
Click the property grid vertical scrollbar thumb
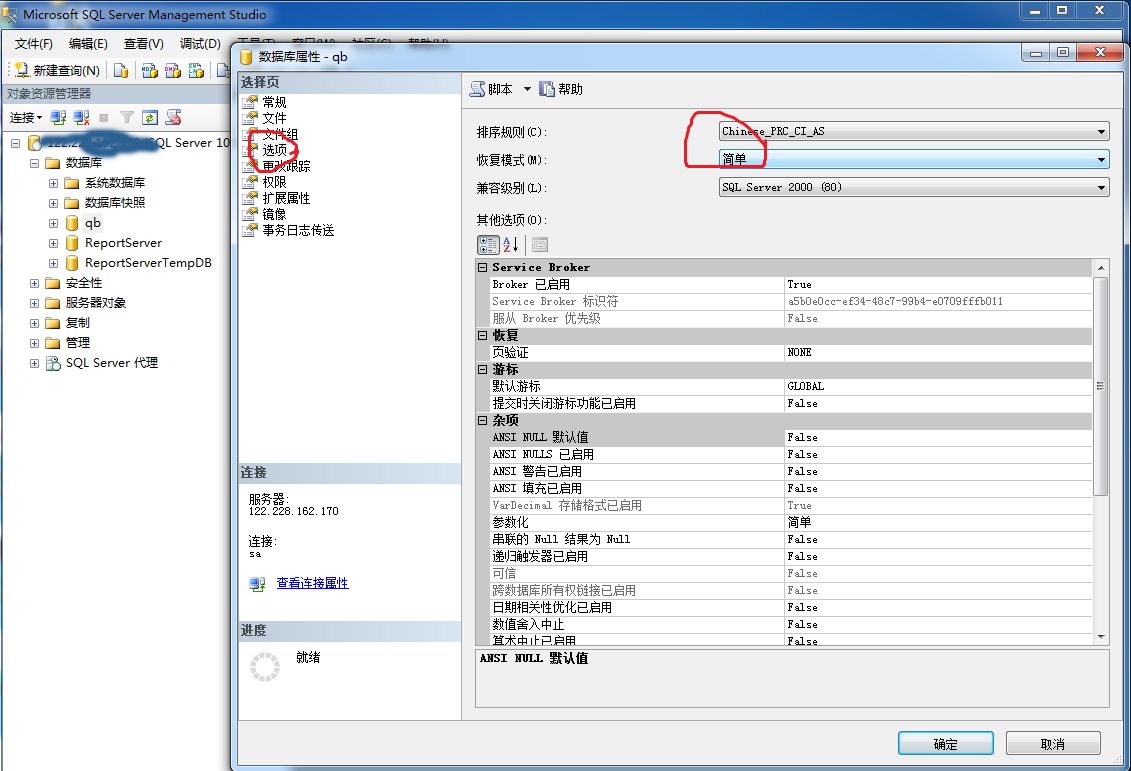pos(1101,386)
